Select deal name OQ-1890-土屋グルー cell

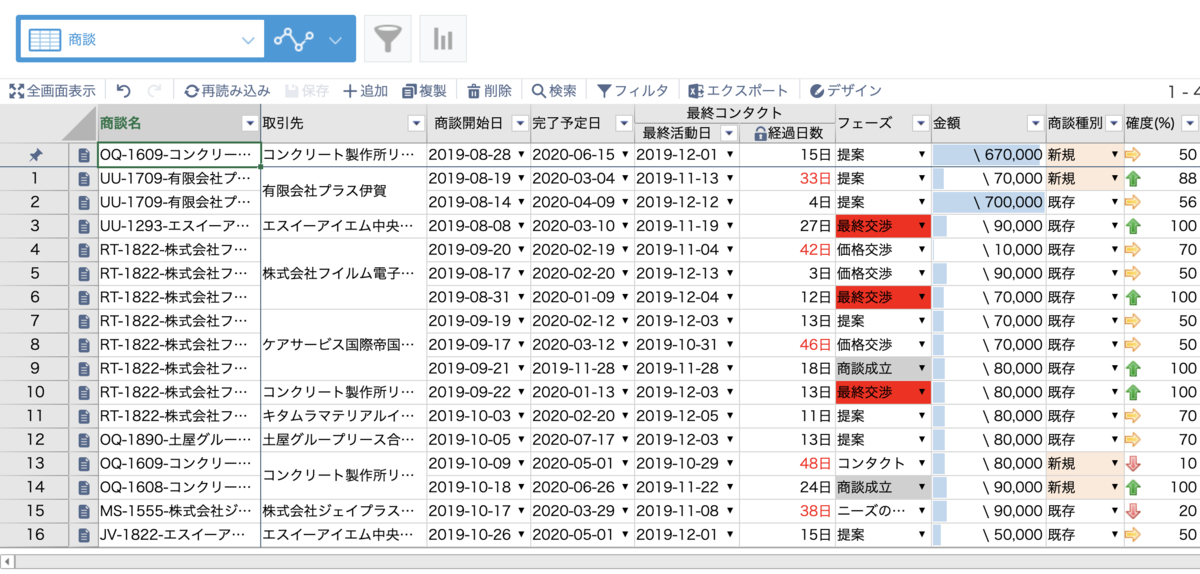(179, 439)
